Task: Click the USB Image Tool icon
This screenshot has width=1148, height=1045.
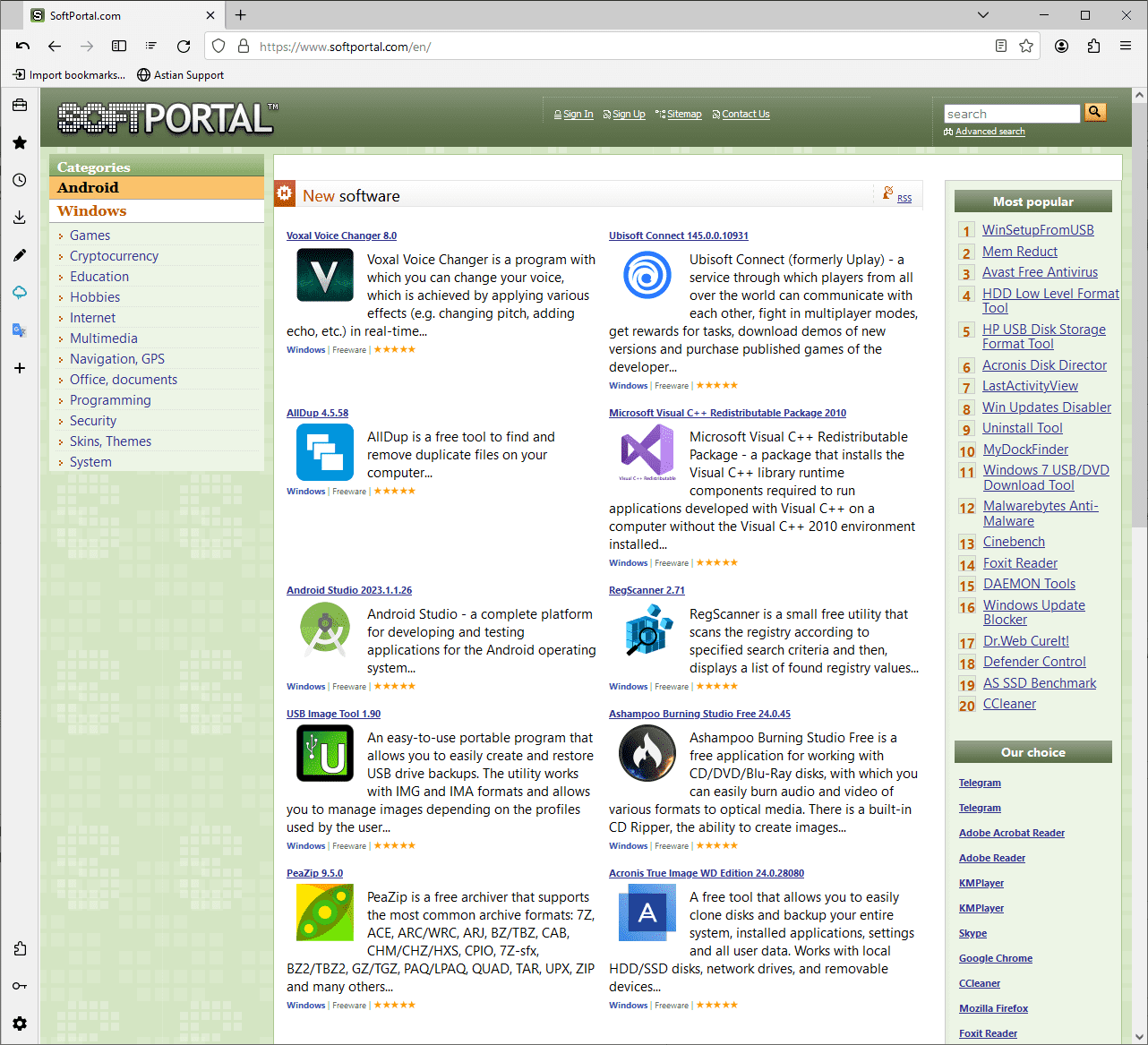Action: [324, 753]
